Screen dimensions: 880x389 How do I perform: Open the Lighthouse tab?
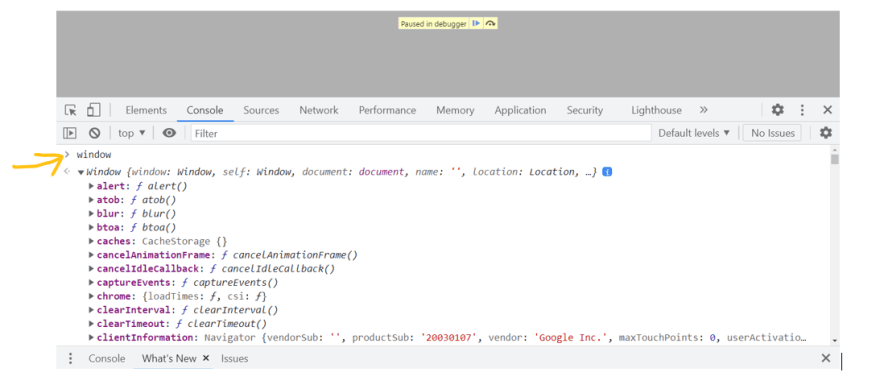pos(656,110)
